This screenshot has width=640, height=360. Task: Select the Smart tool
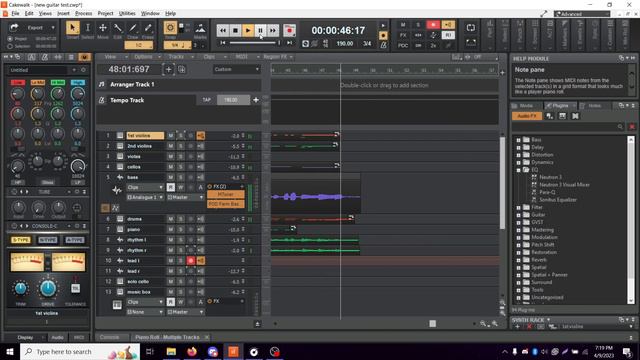(73, 28)
